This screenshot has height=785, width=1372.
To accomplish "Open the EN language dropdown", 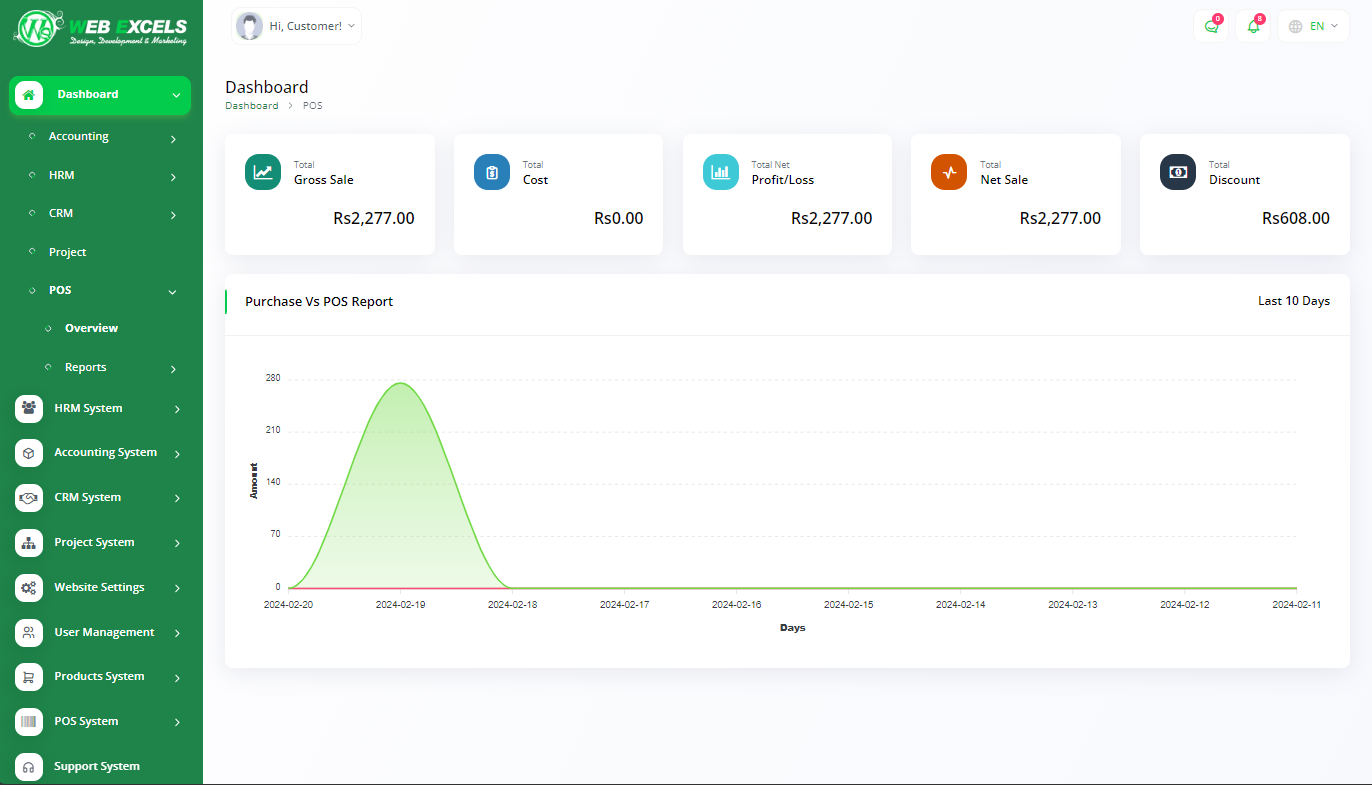I will click(x=1313, y=26).
